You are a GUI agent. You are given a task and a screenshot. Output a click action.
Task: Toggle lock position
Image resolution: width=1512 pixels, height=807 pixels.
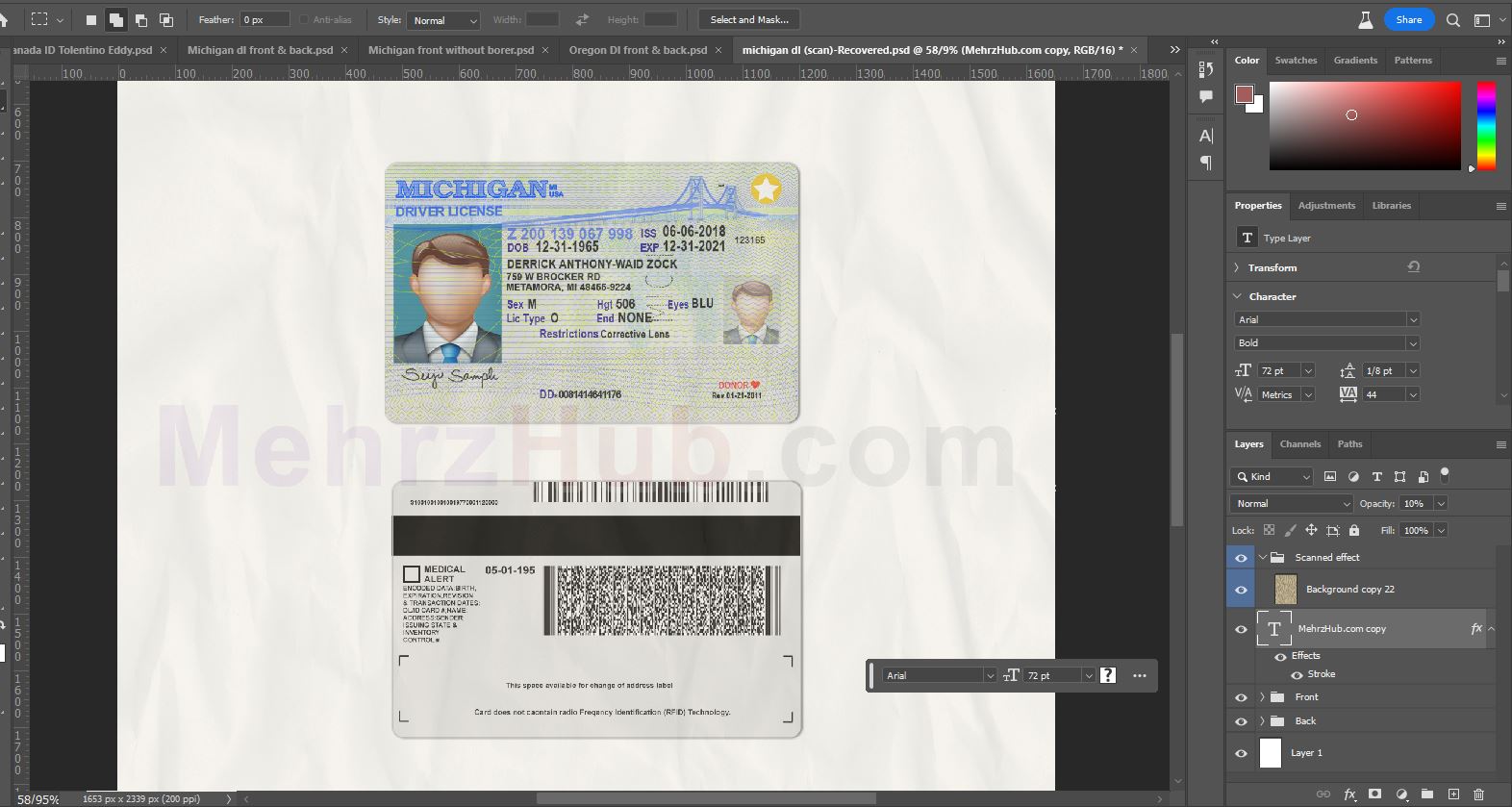(1311, 530)
